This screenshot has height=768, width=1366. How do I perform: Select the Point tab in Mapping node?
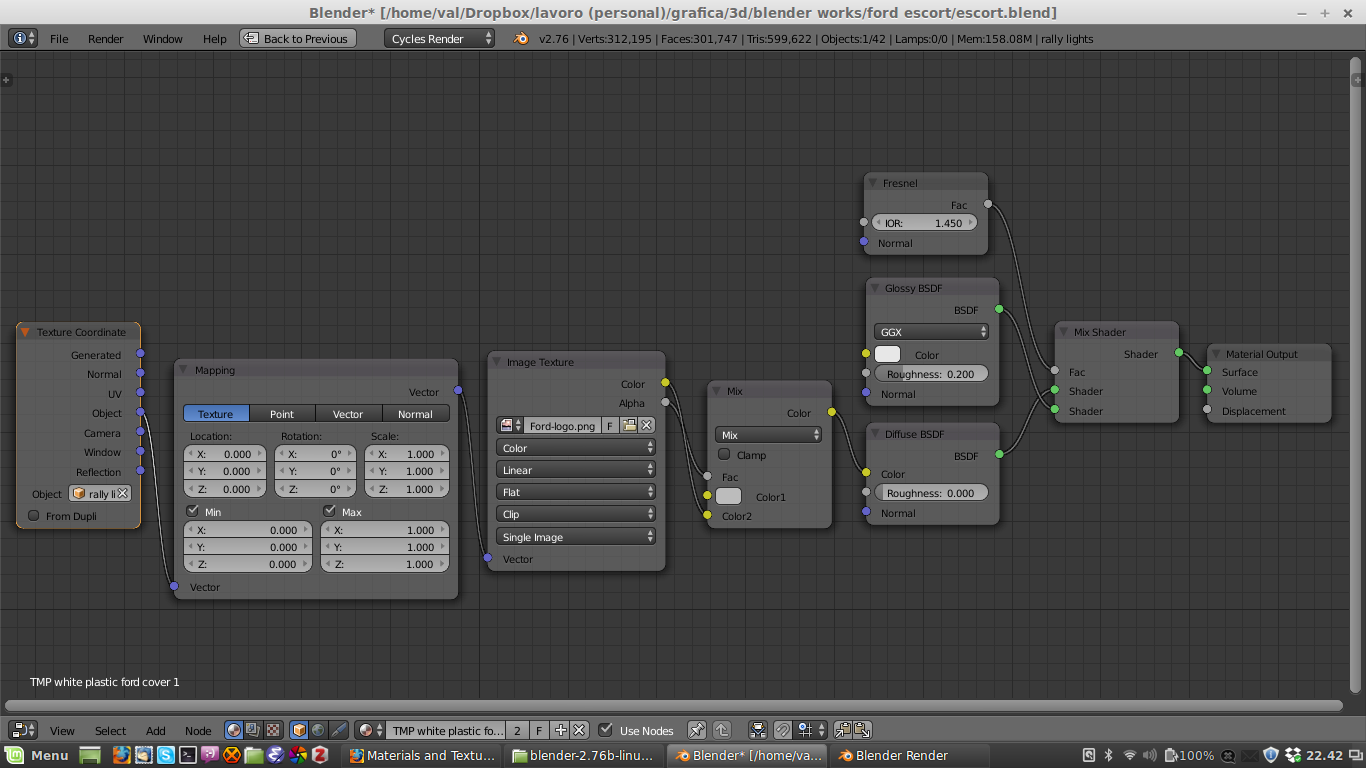(282, 414)
